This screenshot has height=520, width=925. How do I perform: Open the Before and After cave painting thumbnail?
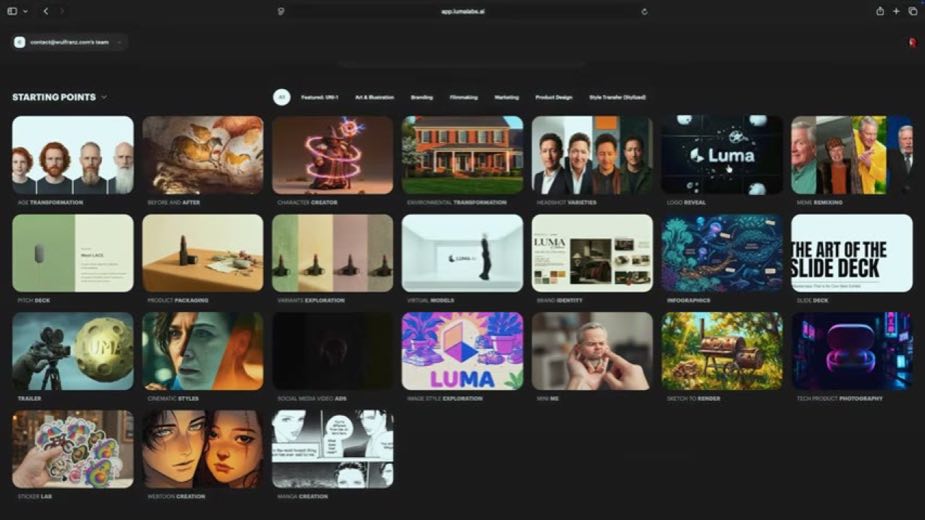pyautogui.click(x=203, y=155)
